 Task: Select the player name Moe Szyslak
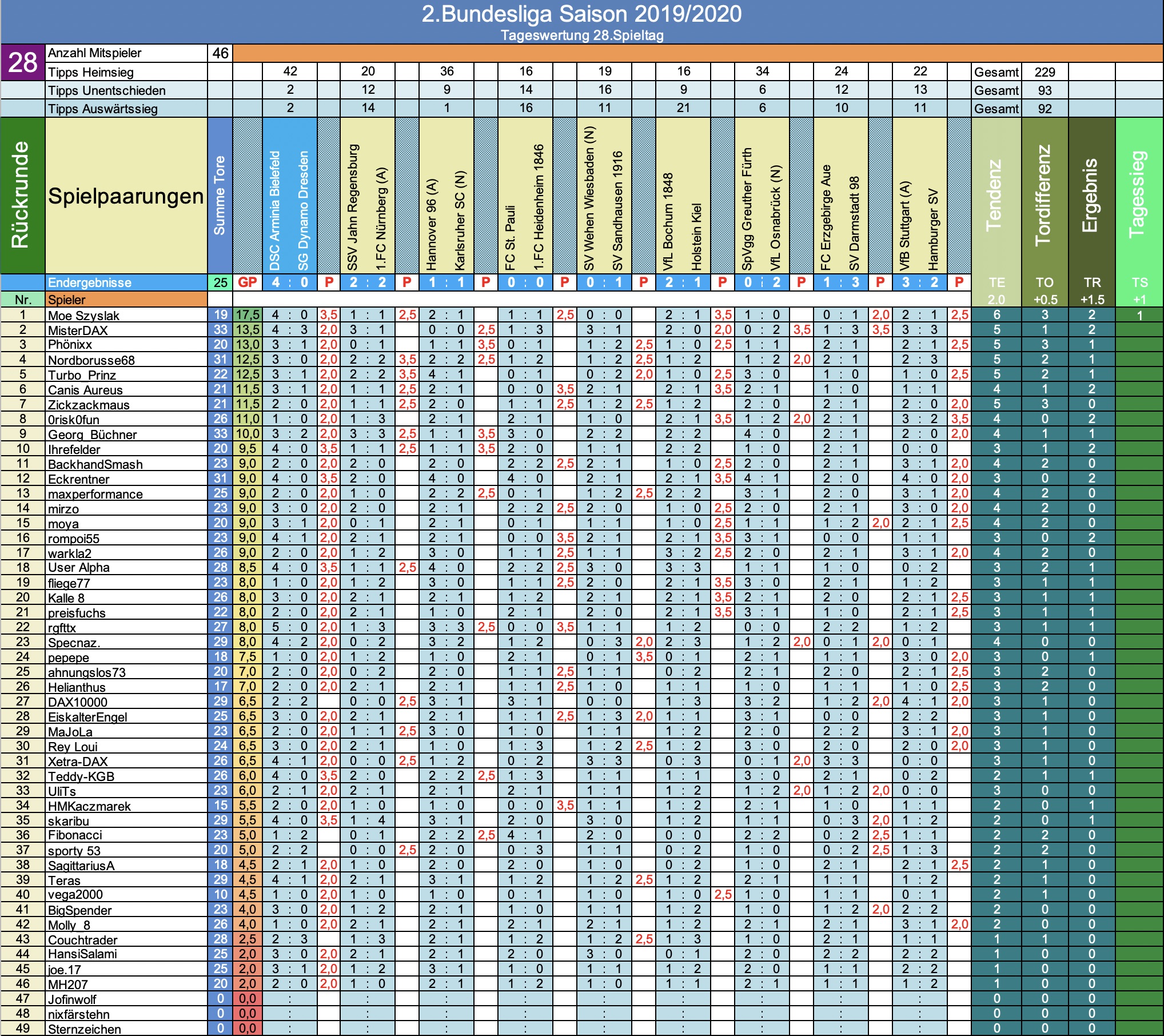[x=126, y=315]
